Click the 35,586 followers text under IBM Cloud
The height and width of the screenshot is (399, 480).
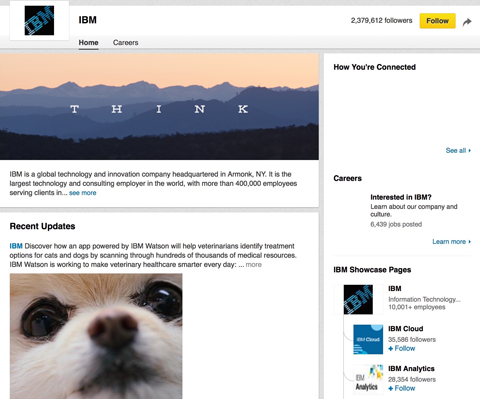(412, 340)
